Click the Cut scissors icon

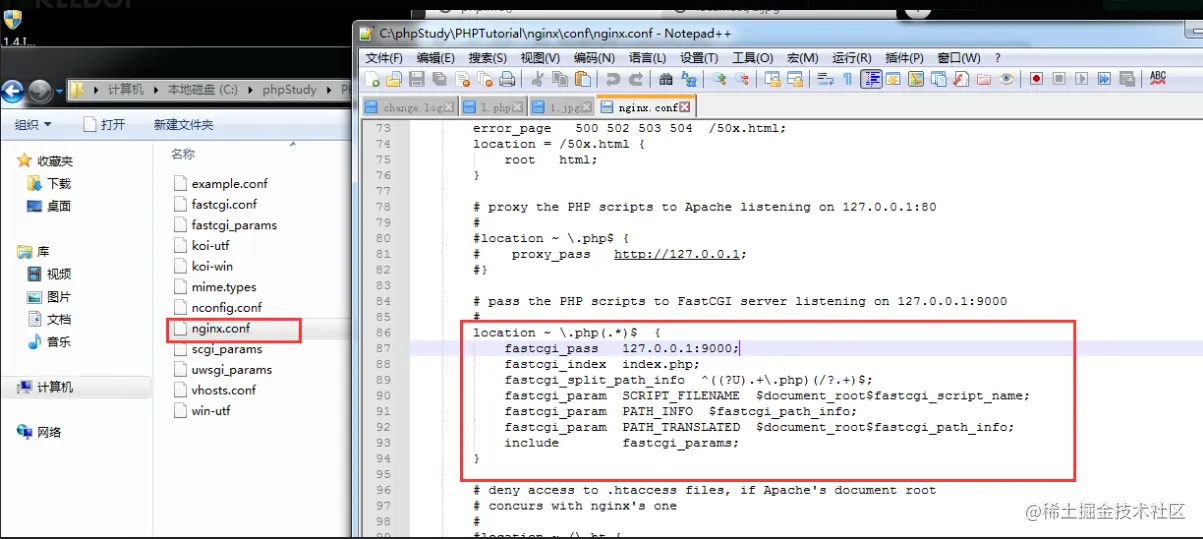[537, 79]
